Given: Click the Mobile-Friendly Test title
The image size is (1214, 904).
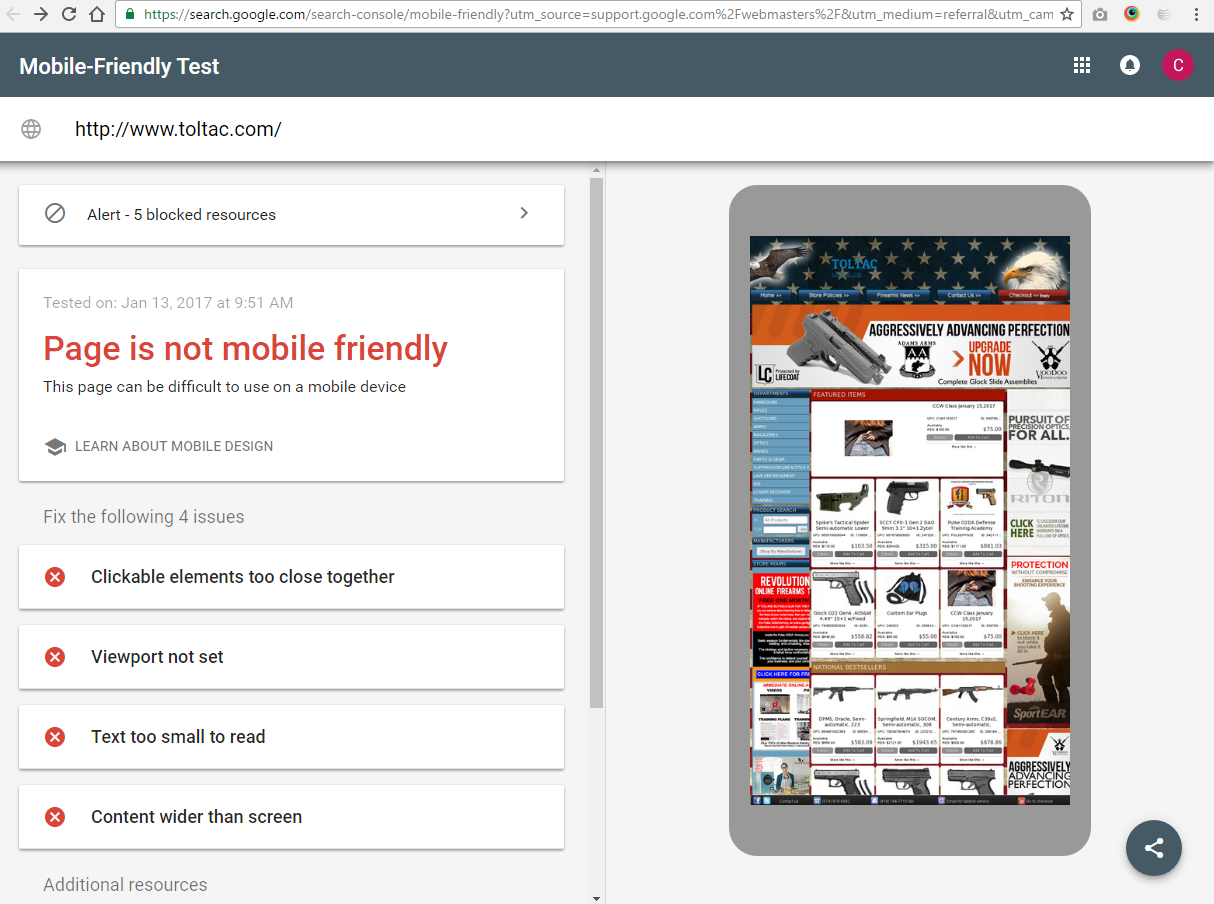Looking at the screenshot, I should coord(119,66).
